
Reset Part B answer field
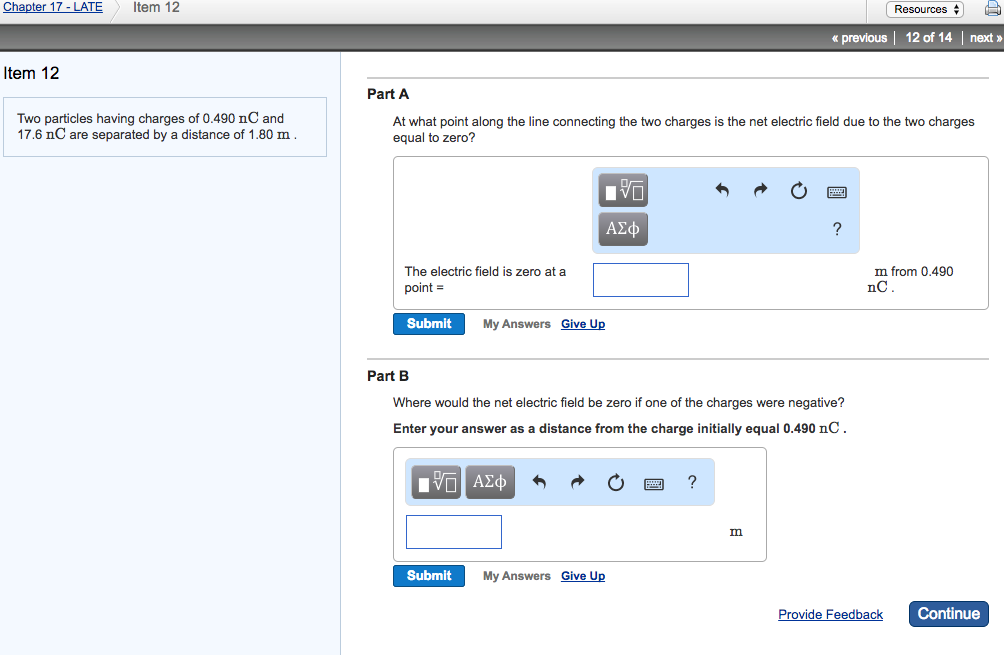(x=615, y=483)
